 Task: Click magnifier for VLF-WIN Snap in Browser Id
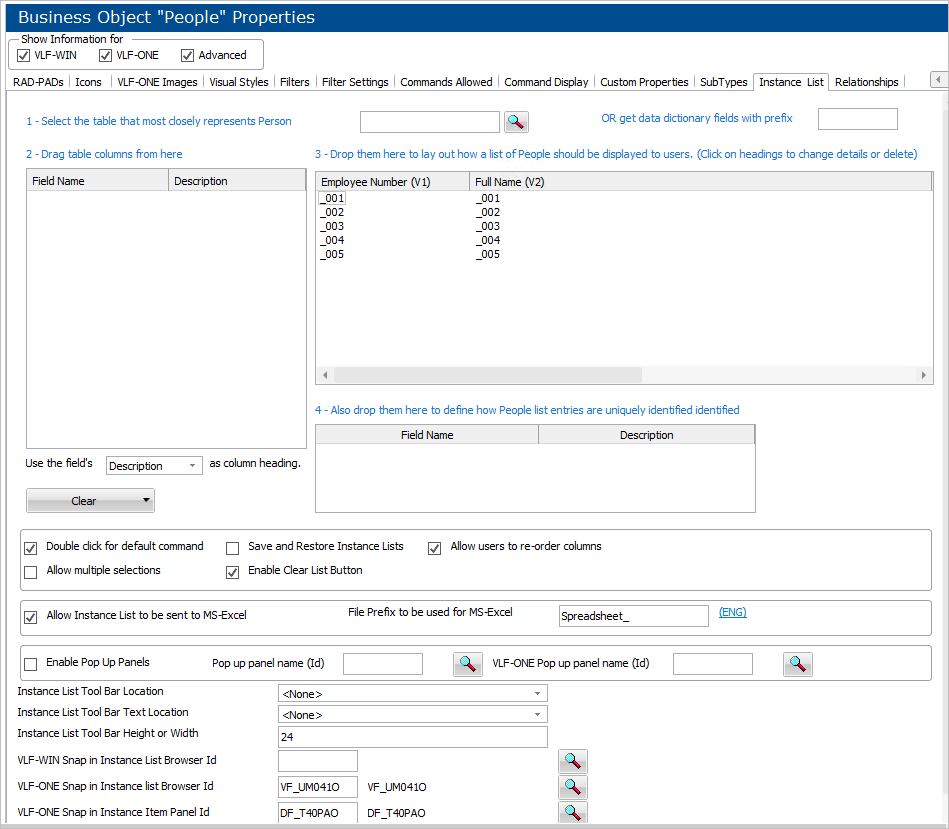[572, 762]
